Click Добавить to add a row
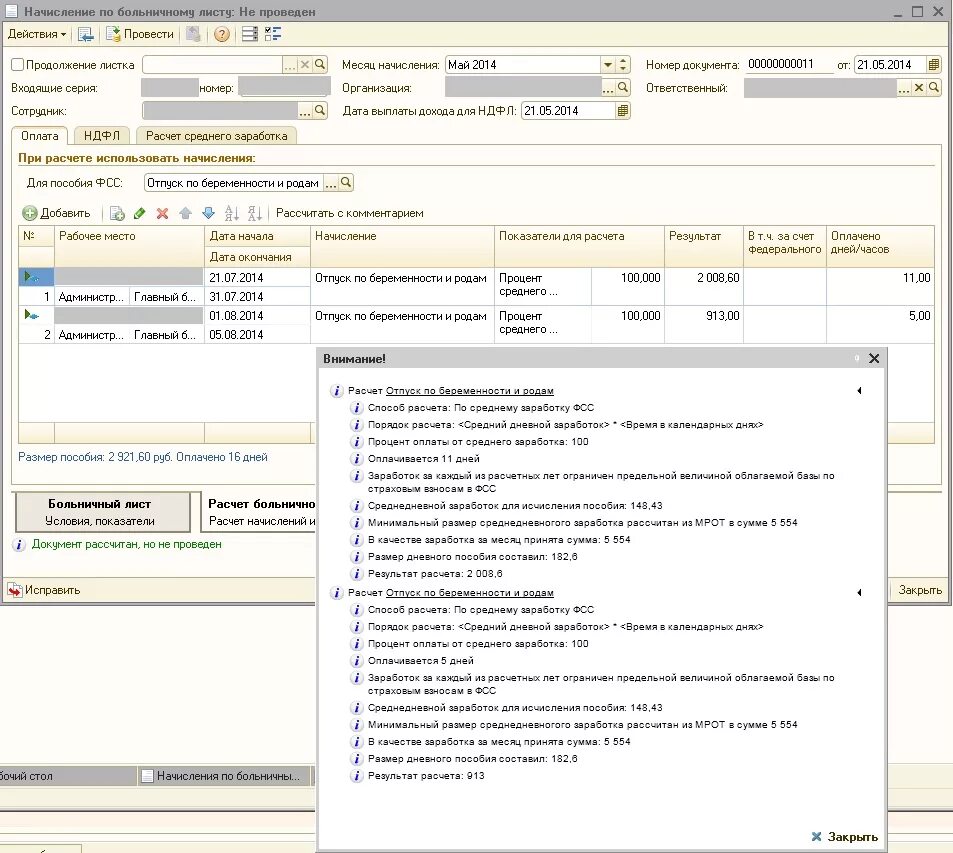Viewport: 953px width, 853px height. [x=57, y=213]
